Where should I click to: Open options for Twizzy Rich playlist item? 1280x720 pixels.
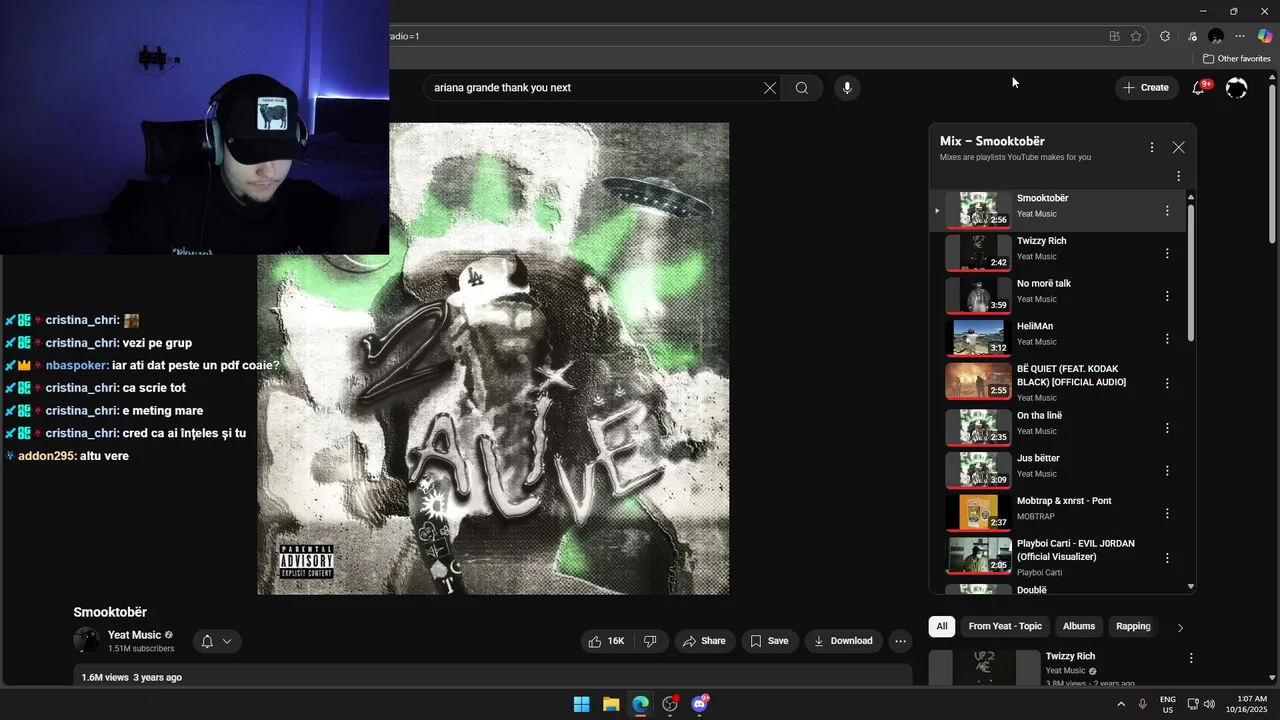point(1167,254)
